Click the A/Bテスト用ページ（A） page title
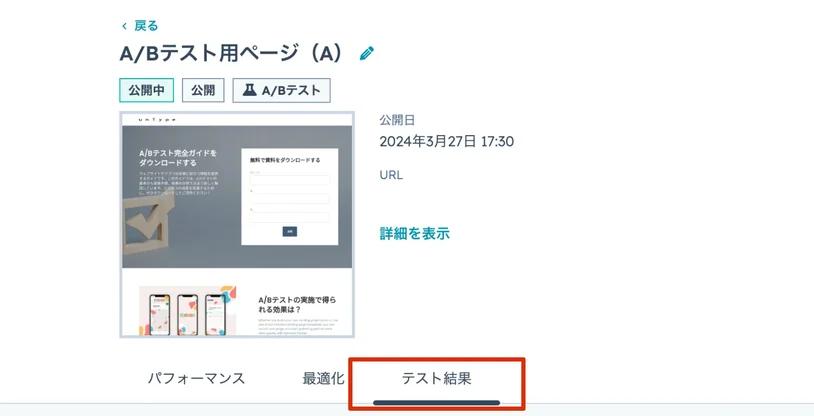Viewport: 814px width, 416px height. (x=232, y=53)
